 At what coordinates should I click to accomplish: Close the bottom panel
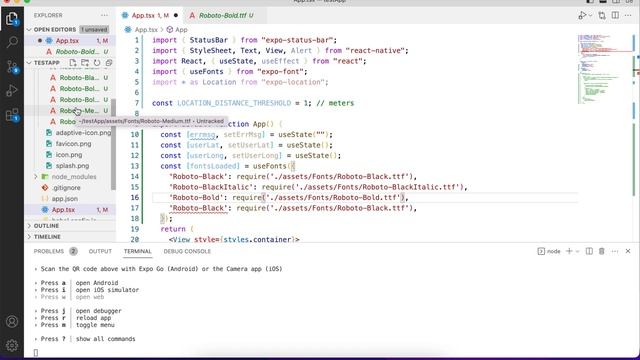(x=628, y=251)
